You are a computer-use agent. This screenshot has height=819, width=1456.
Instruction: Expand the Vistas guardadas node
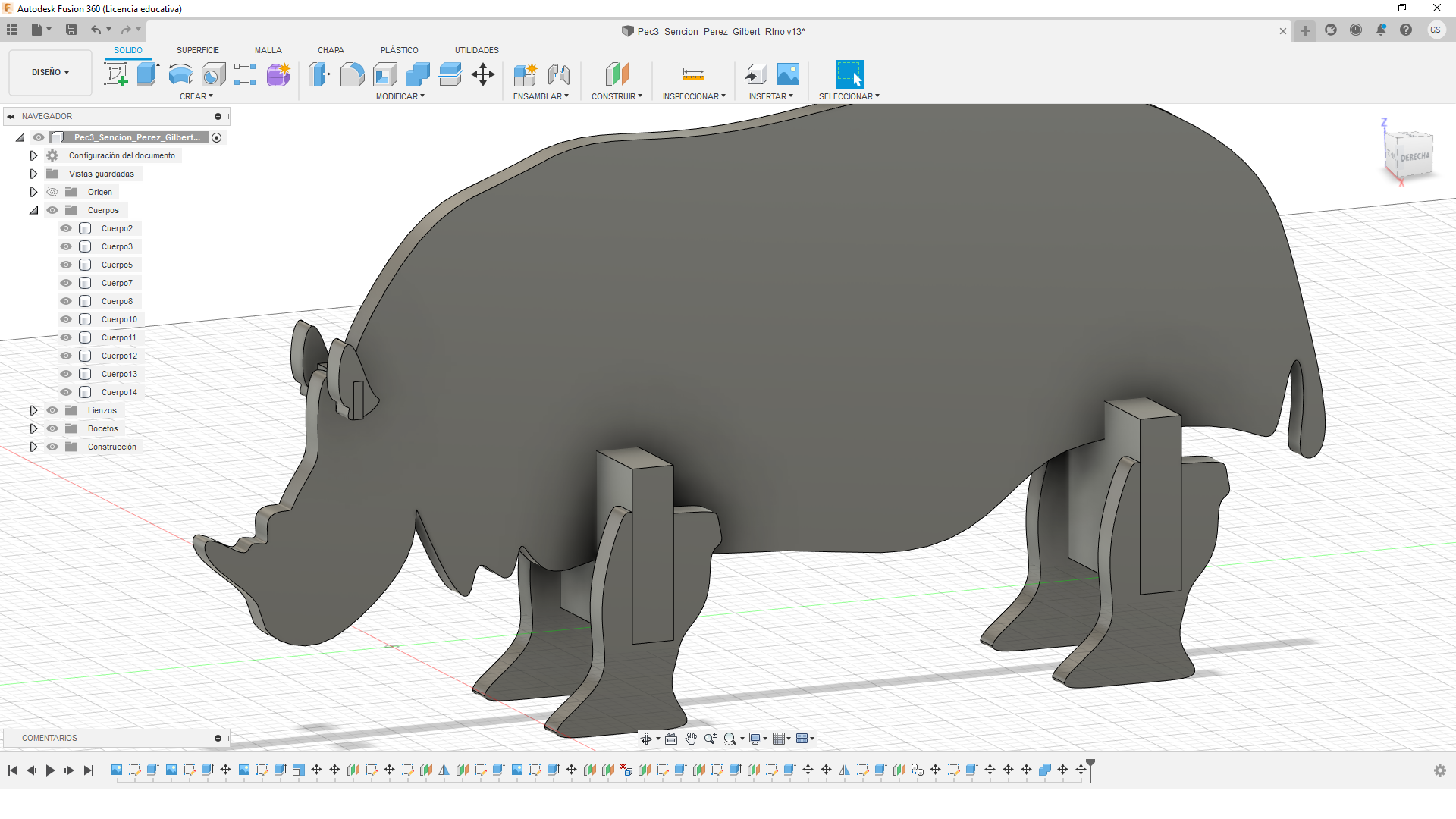[33, 174]
